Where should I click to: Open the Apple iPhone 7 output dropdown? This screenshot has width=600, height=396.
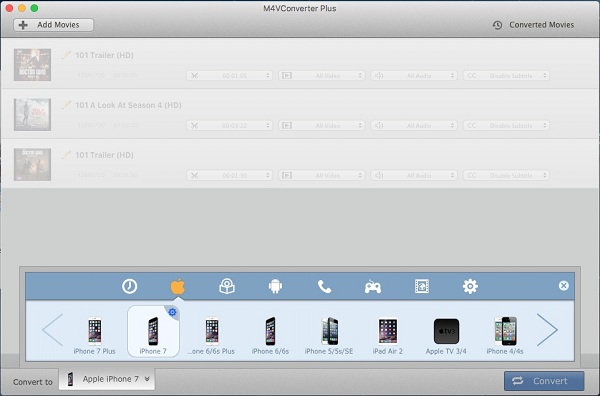pyautogui.click(x=107, y=379)
